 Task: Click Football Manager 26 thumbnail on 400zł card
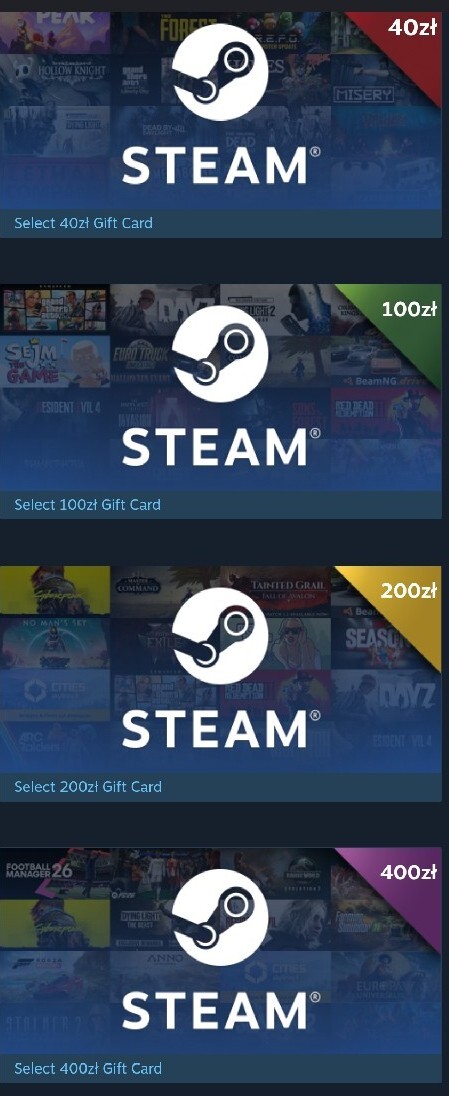click(55, 872)
